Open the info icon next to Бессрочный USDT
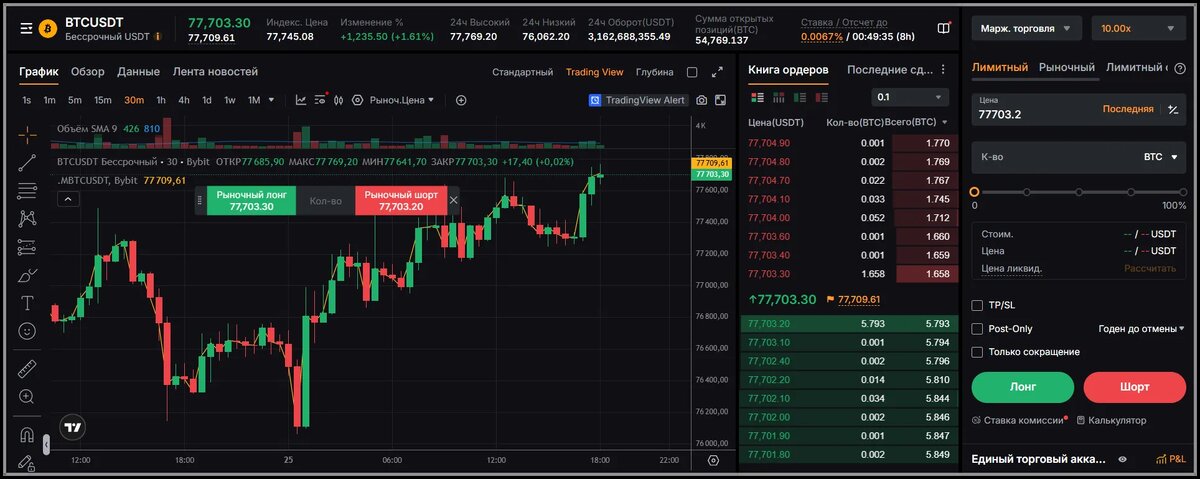 pos(158,37)
